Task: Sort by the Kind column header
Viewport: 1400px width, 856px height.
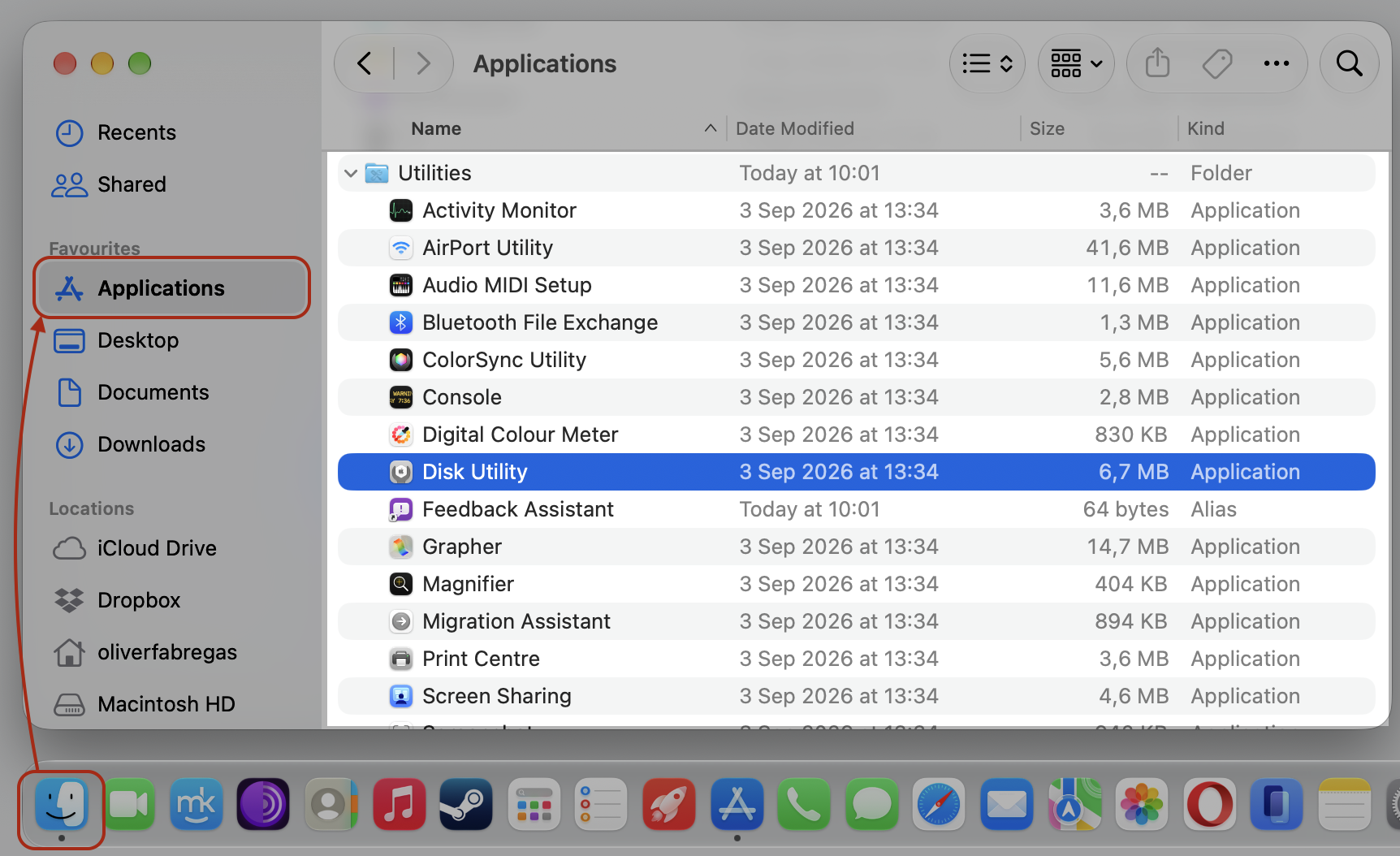Action: point(1205,128)
